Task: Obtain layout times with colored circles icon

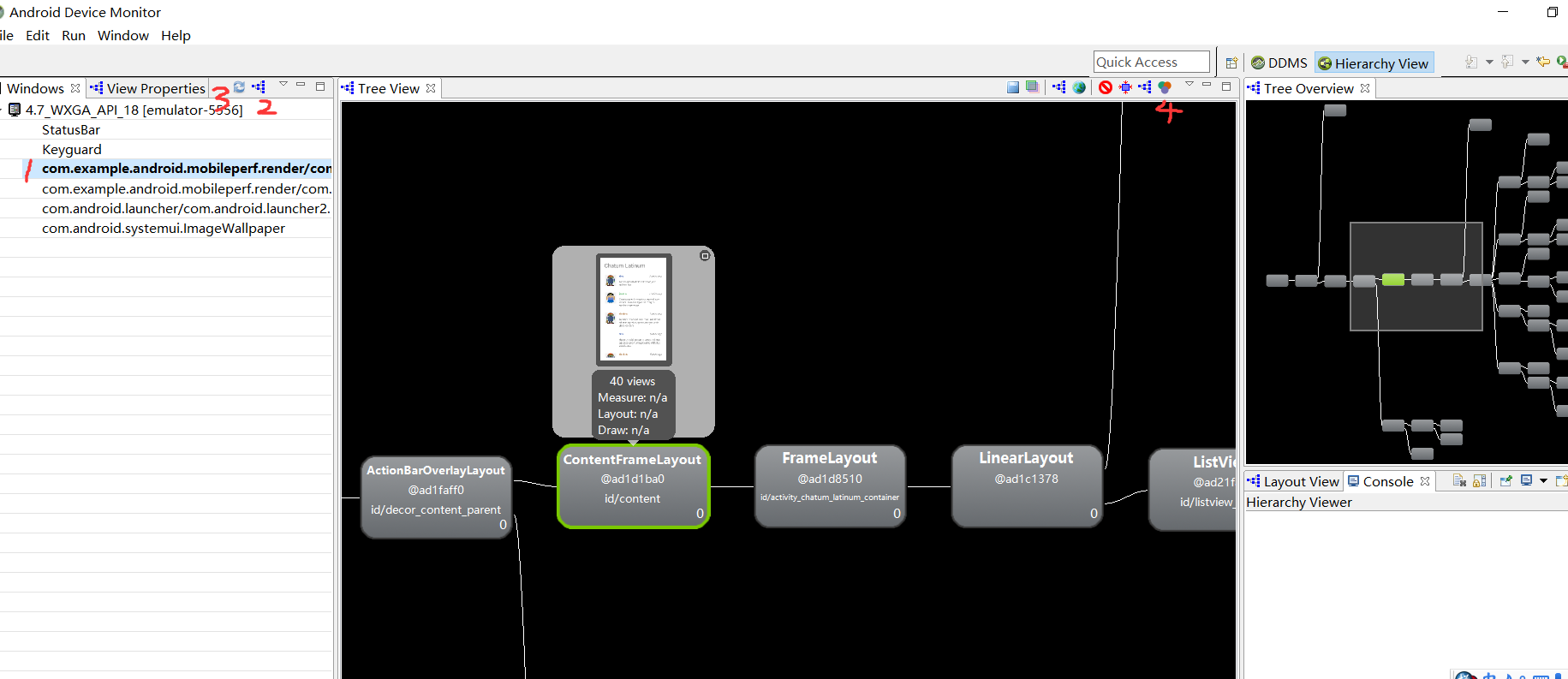Action: [x=1165, y=87]
